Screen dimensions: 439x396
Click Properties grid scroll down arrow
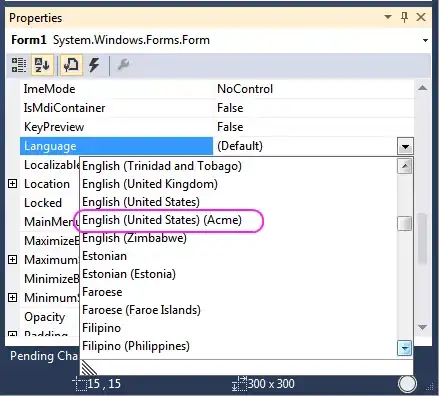(422, 327)
